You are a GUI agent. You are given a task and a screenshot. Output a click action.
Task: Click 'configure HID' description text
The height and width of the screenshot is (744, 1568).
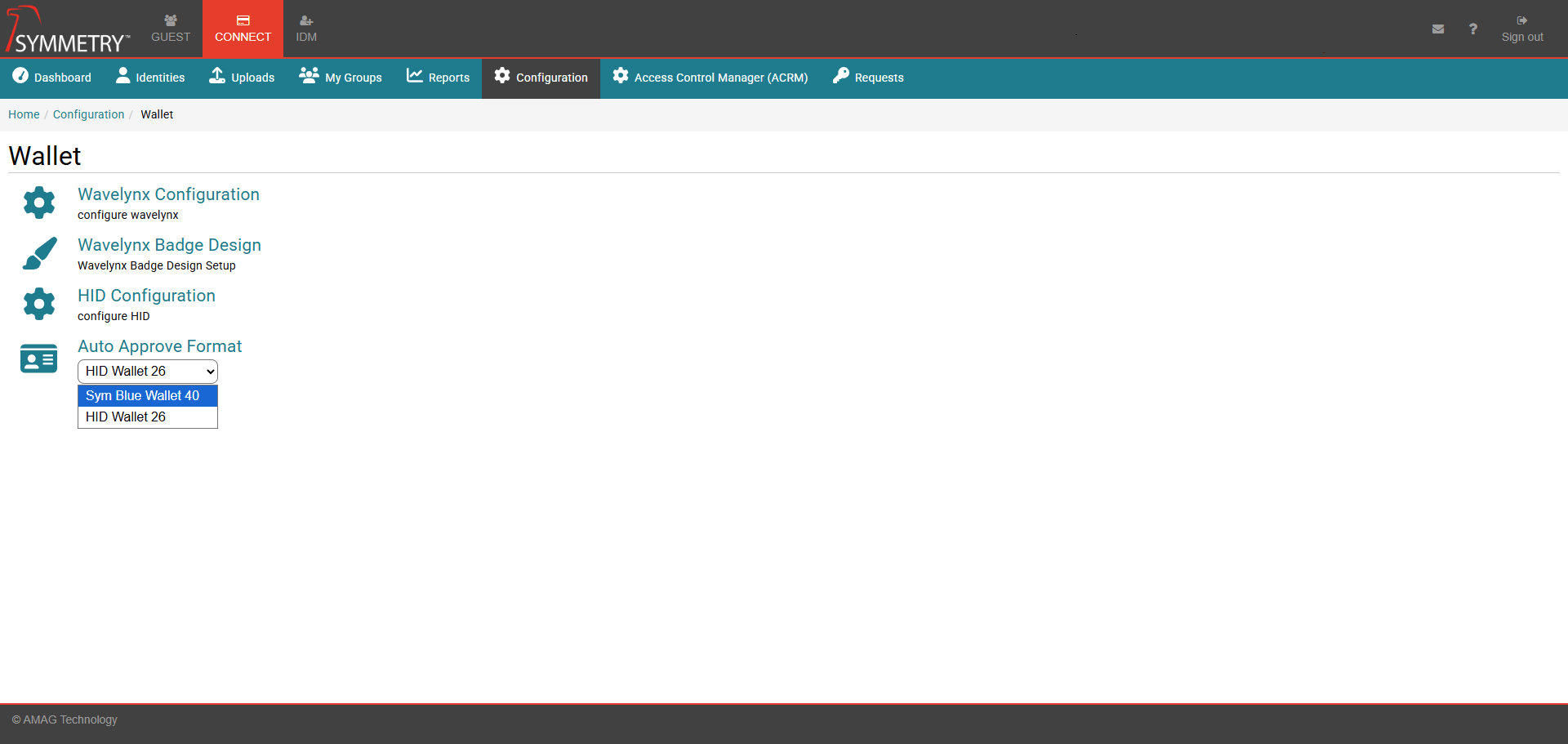114,316
